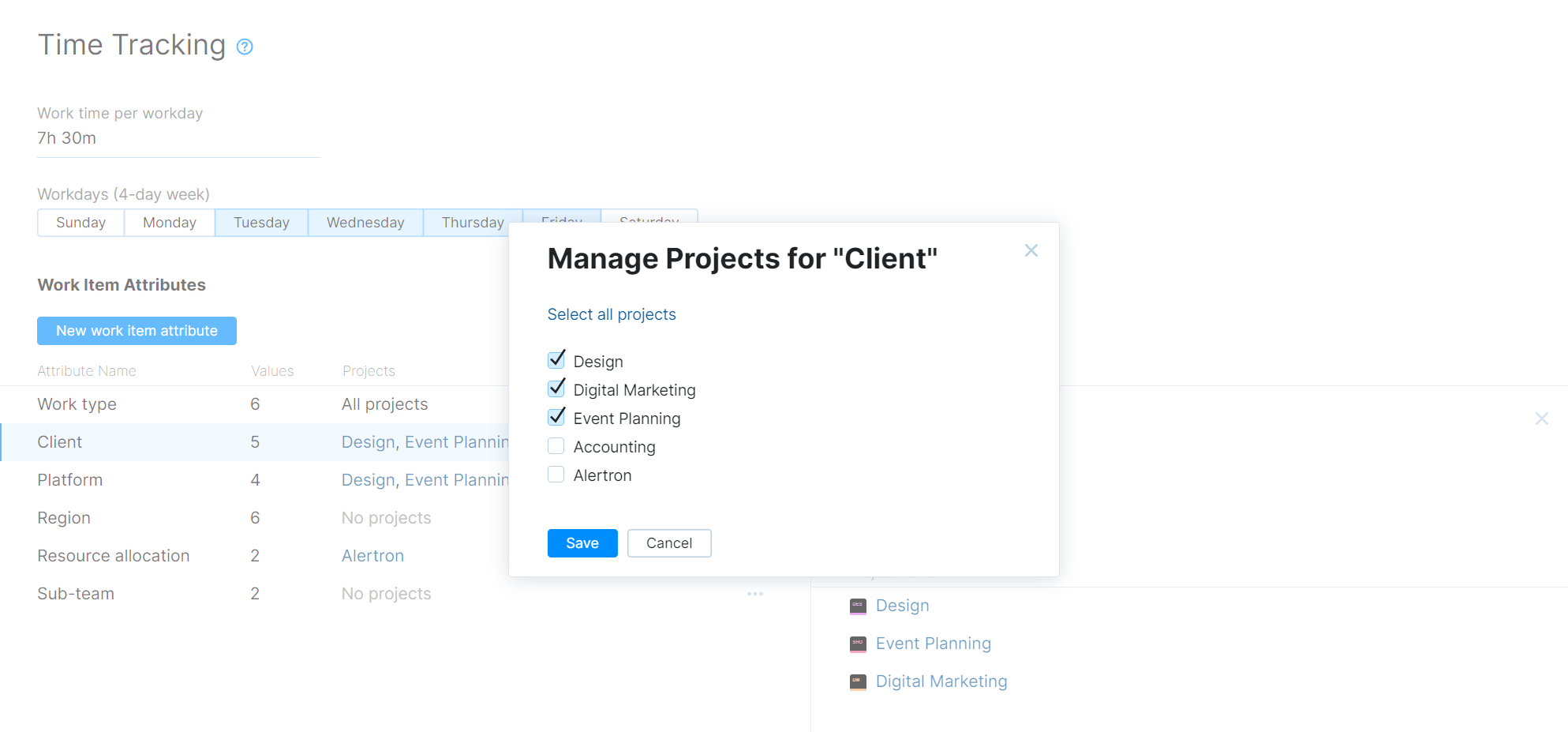Close the Manage Projects dialog
Screen dimensions: 1568x732
coord(1031,250)
